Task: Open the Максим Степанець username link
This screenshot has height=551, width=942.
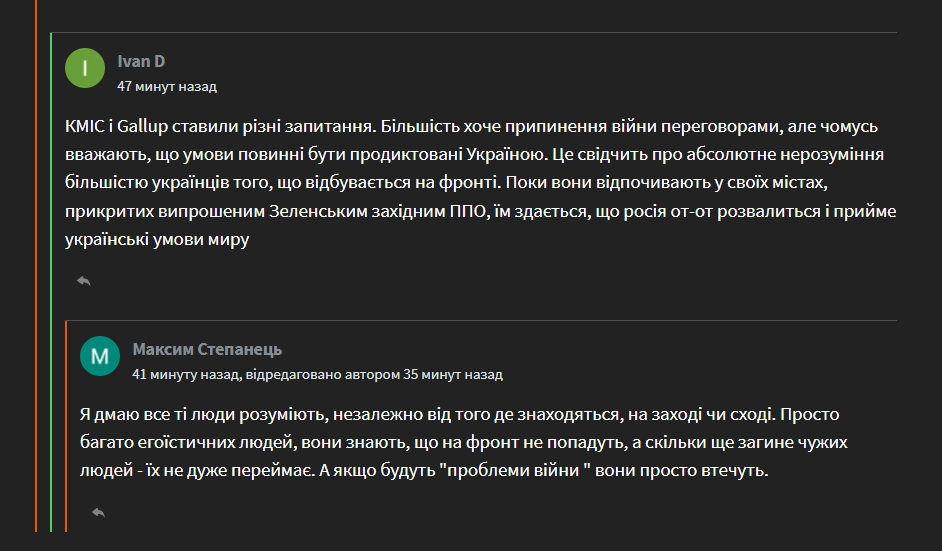Action: (x=207, y=349)
